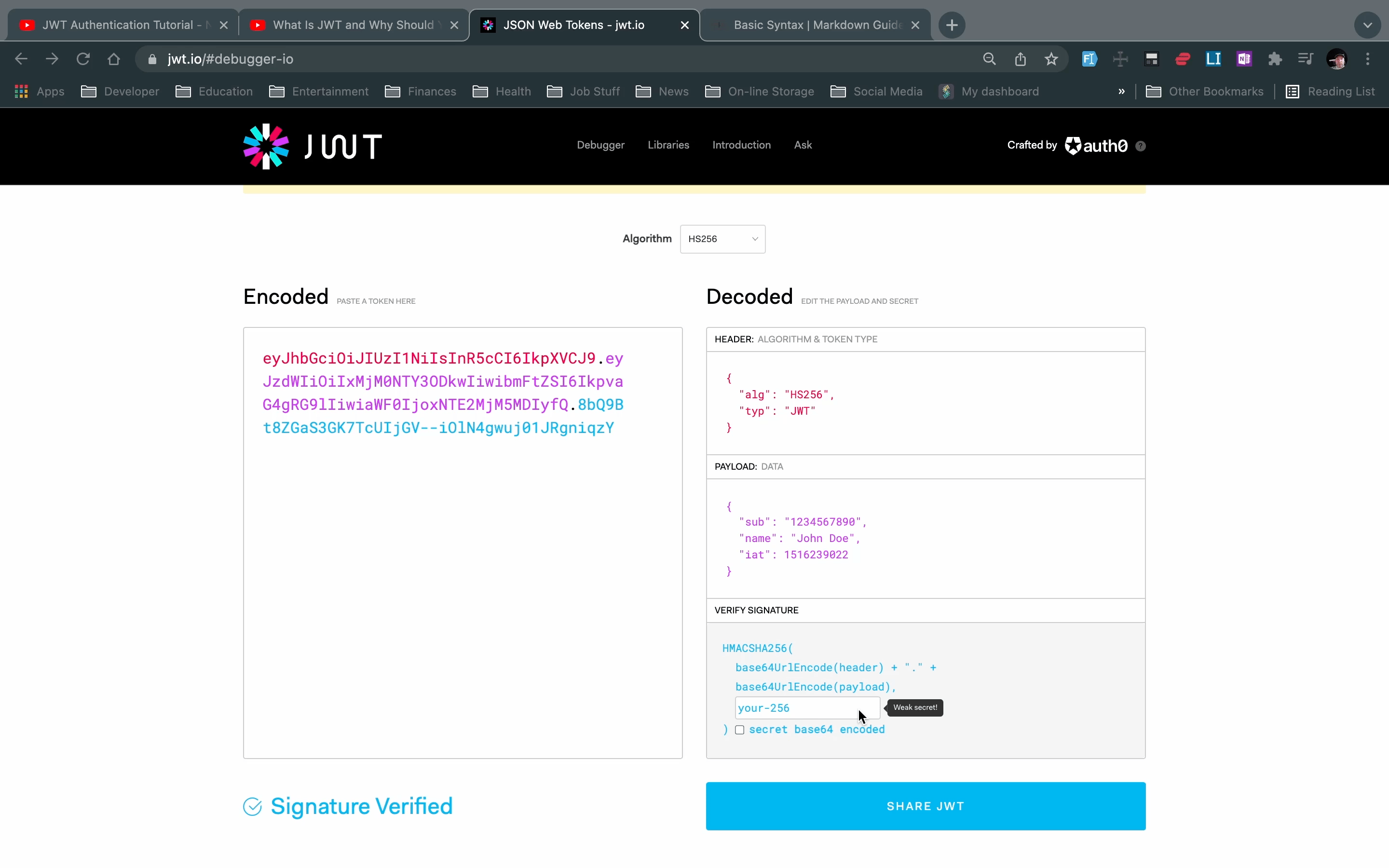Viewport: 1389px width, 868px height.
Task: Expand the hidden bookmarks chevron
Action: coord(1120,91)
